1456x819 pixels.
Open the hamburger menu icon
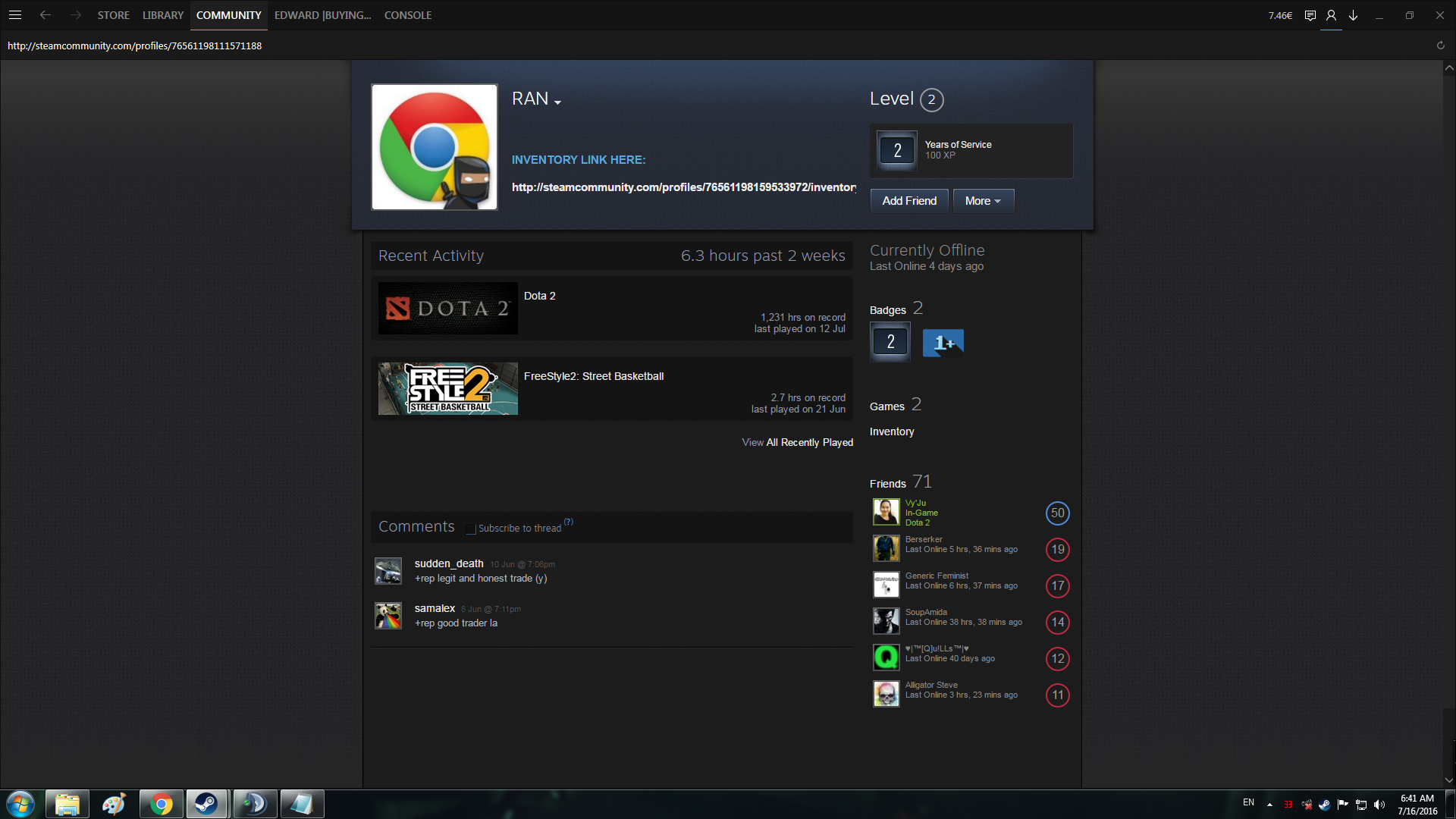click(14, 15)
